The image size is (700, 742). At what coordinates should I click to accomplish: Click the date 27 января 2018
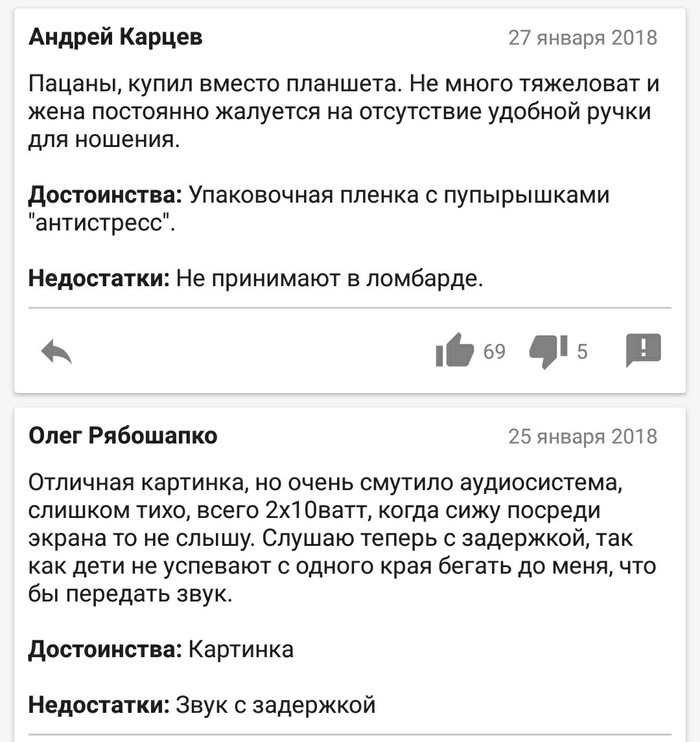coord(583,39)
